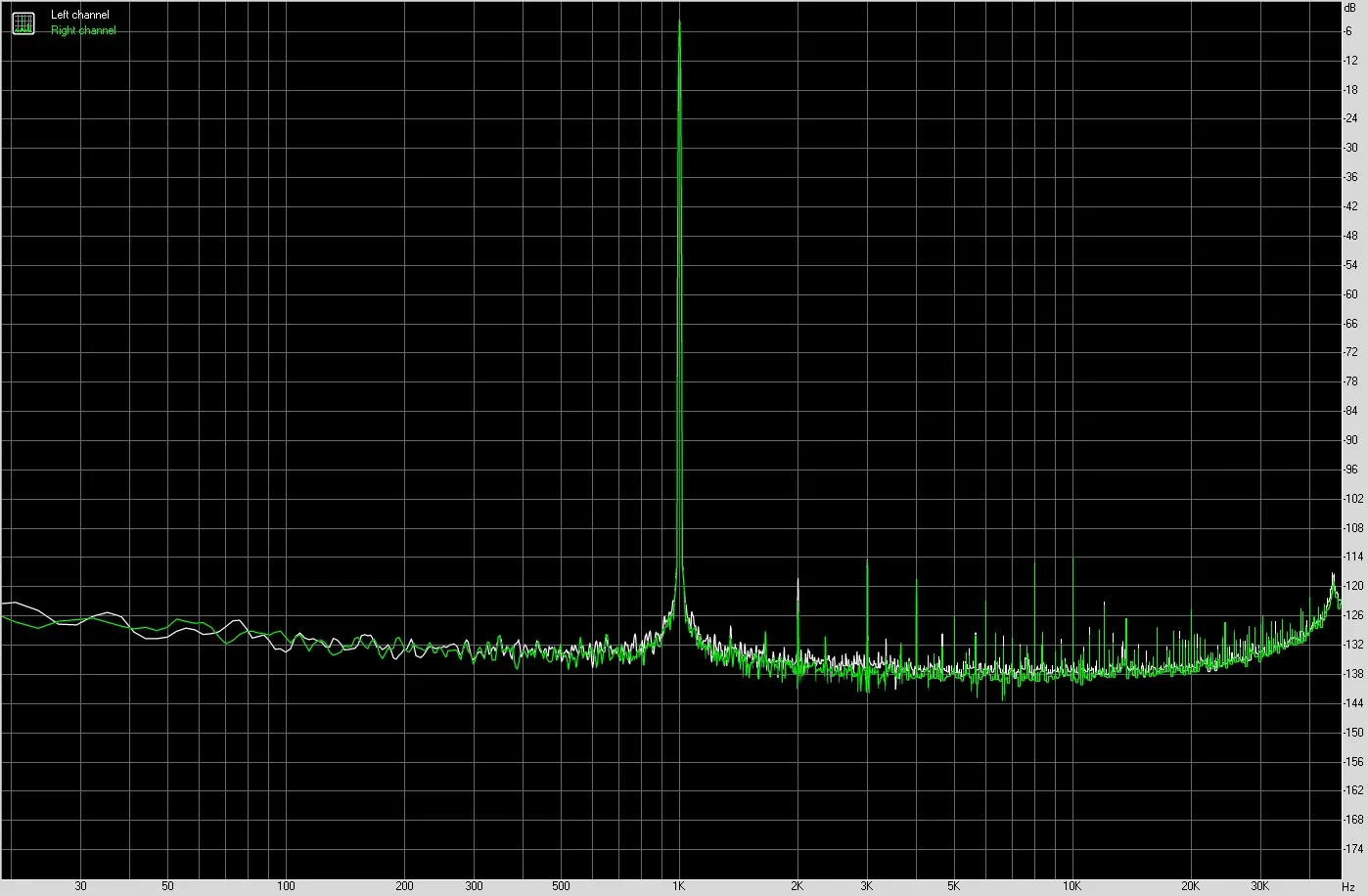This screenshot has width=1368, height=896.
Task: Click the -60 dB scale value
Action: point(1350,294)
